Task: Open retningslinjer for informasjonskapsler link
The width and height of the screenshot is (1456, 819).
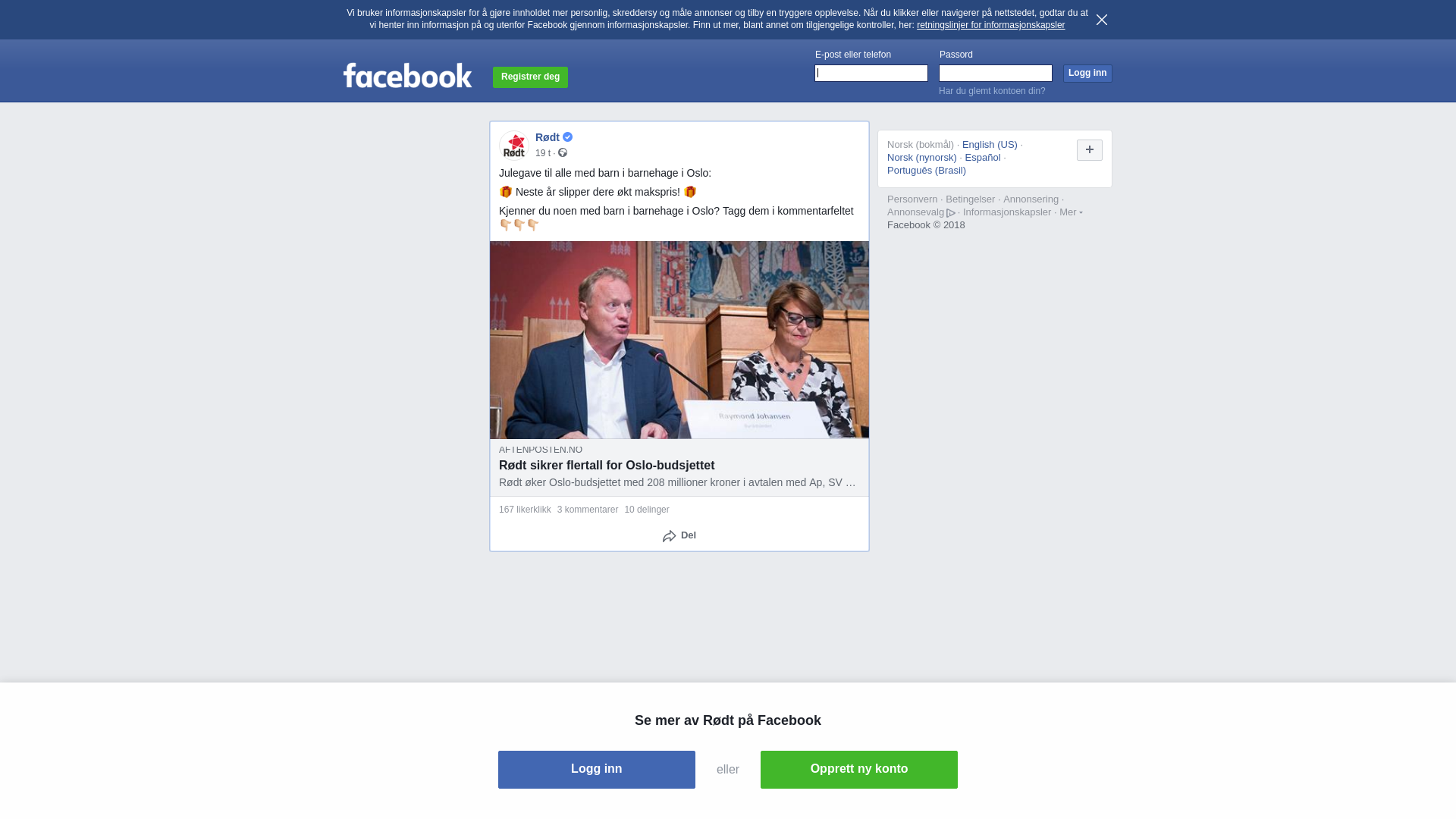Action: [990, 25]
